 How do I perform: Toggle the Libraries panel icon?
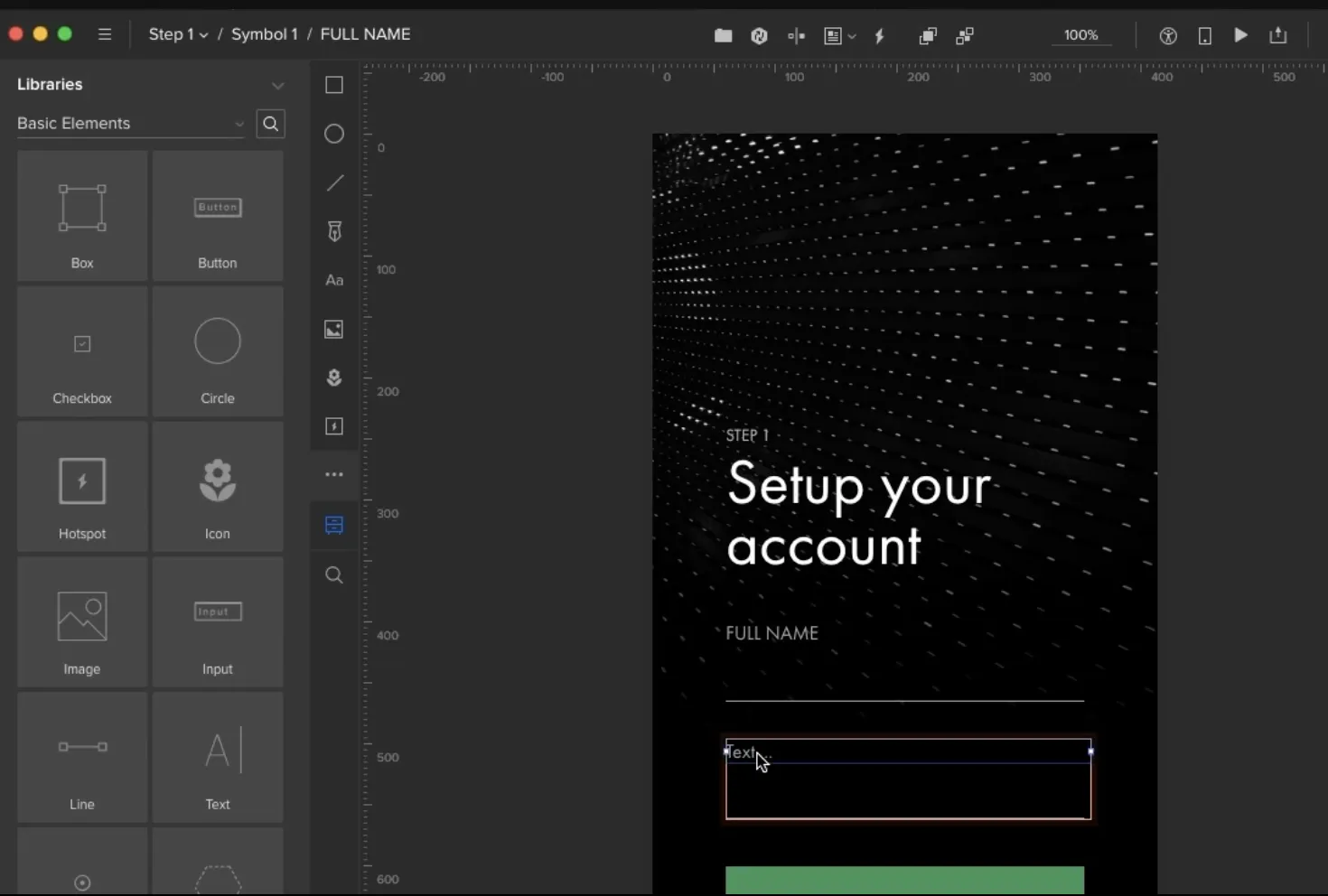coord(334,525)
